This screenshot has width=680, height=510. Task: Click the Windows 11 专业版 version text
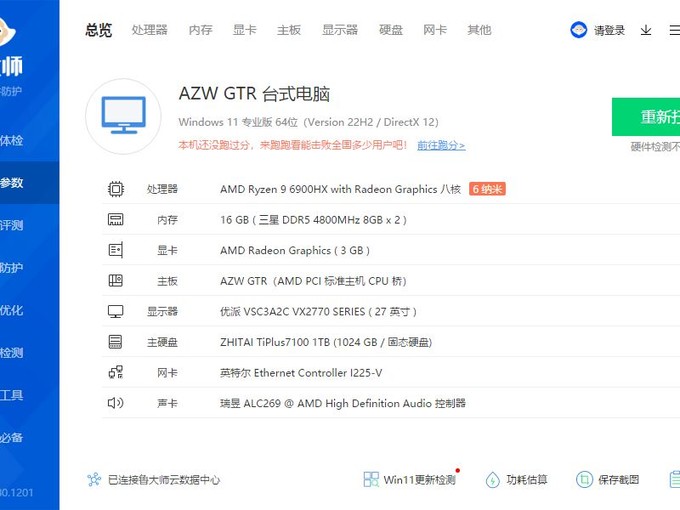tap(308, 122)
